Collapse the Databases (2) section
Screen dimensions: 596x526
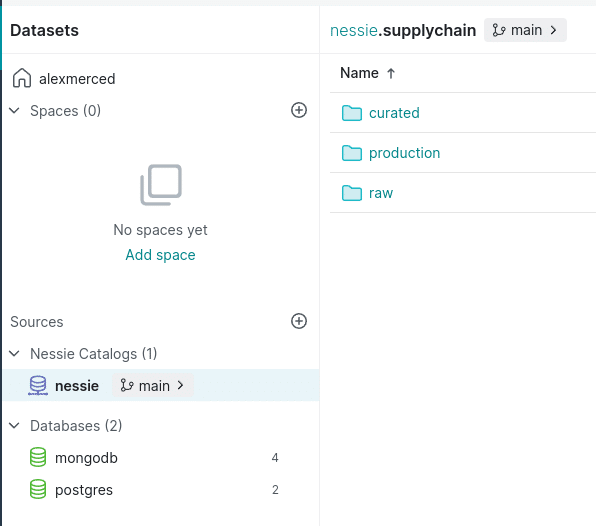[14, 425]
